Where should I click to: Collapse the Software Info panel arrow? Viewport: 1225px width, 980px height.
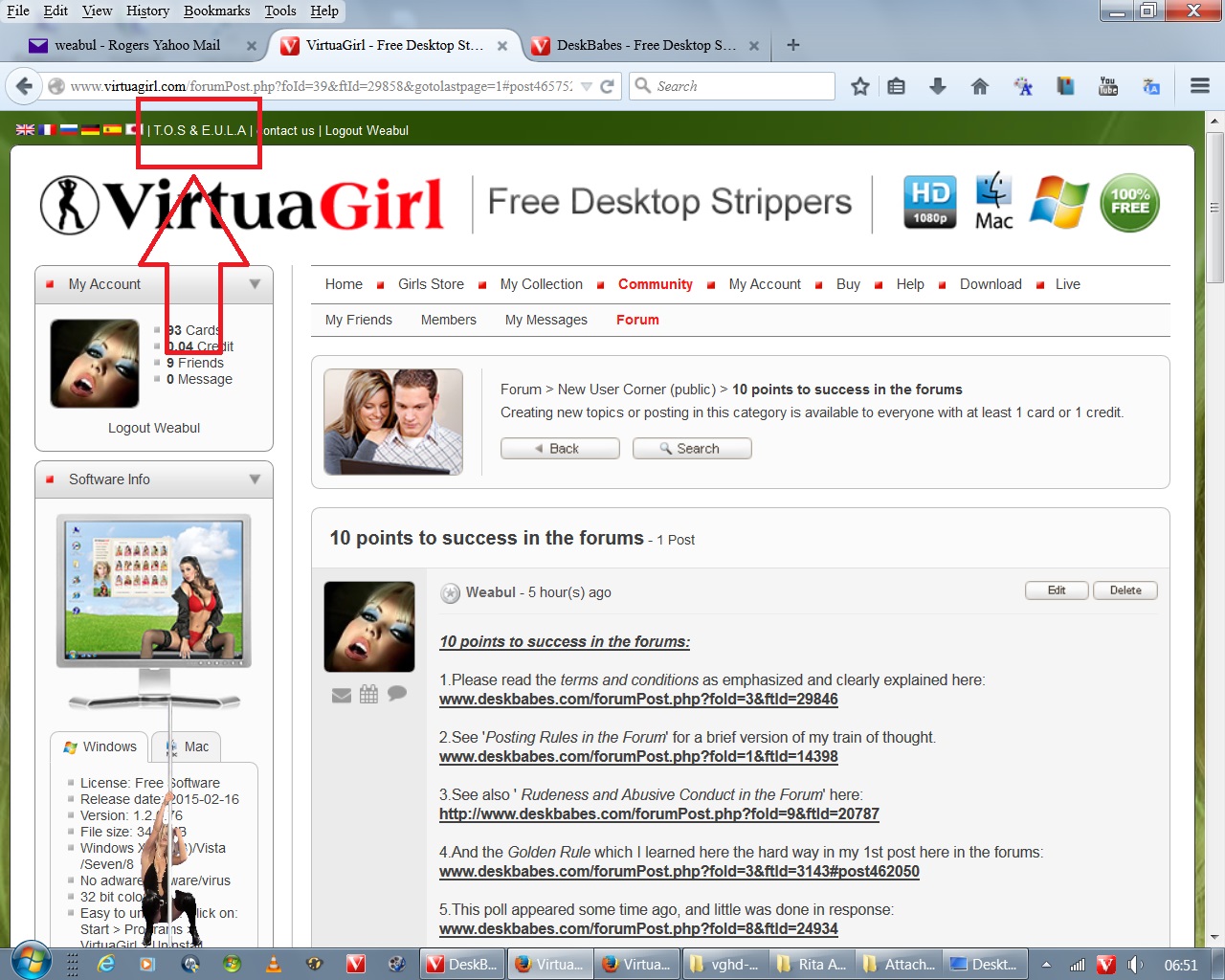coord(255,479)
